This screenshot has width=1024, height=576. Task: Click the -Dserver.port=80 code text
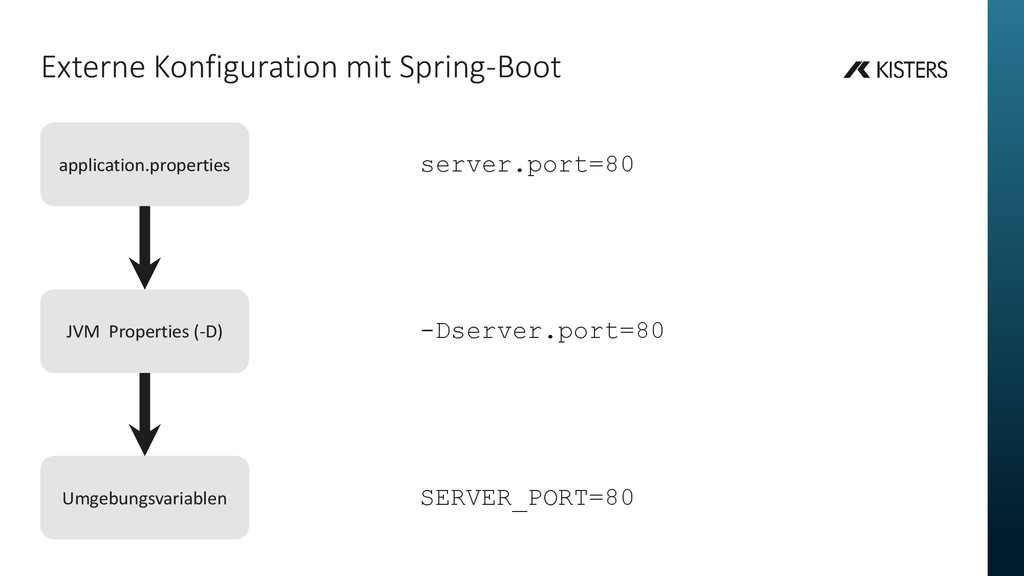[x=542, y=331]
